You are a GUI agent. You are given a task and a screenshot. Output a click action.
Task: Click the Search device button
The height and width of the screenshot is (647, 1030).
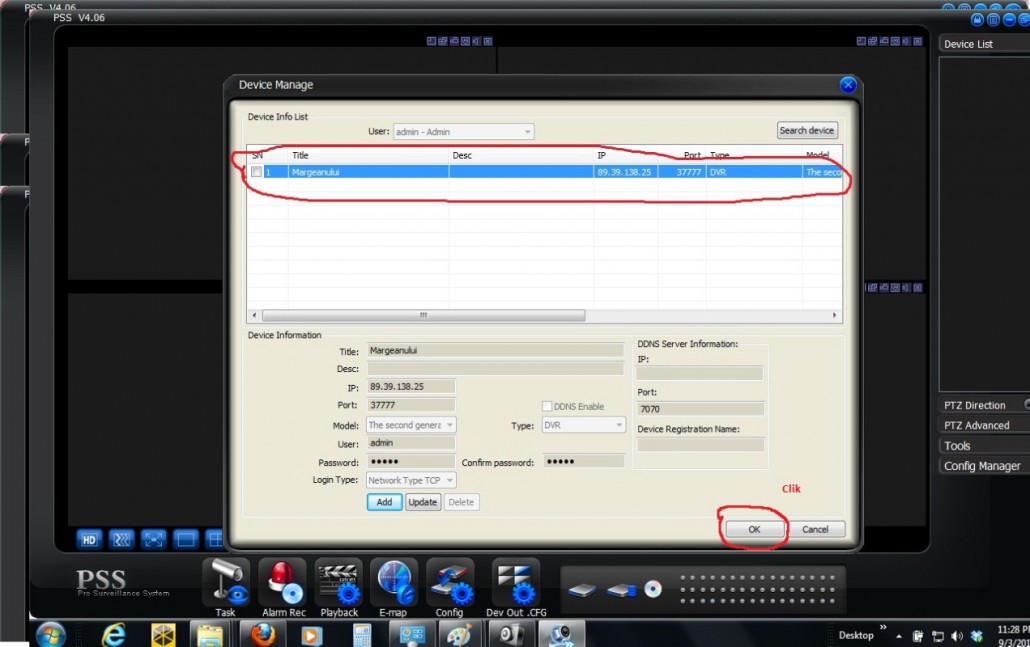tap(807, 131)
